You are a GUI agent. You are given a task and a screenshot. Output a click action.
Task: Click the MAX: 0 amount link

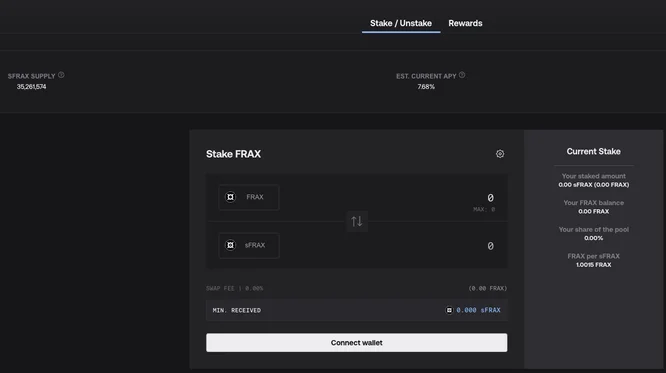tap(484, 209)
